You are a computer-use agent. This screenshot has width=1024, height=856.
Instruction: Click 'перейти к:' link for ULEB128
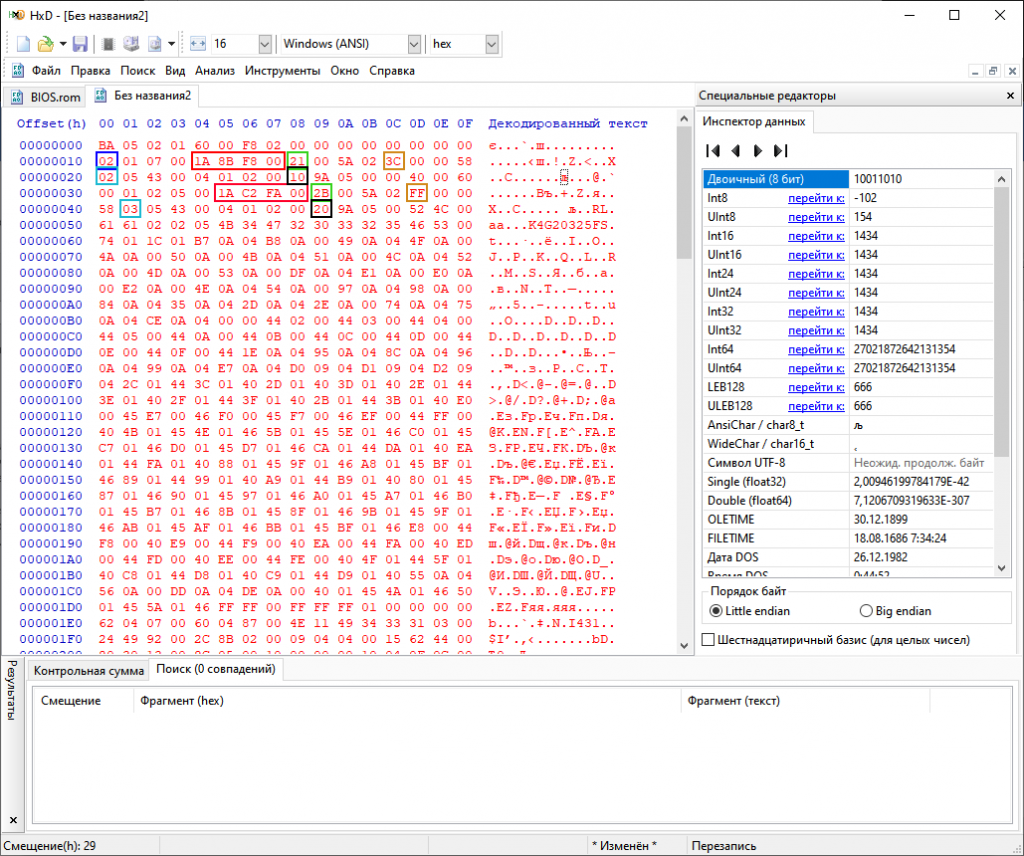[816, 406]
